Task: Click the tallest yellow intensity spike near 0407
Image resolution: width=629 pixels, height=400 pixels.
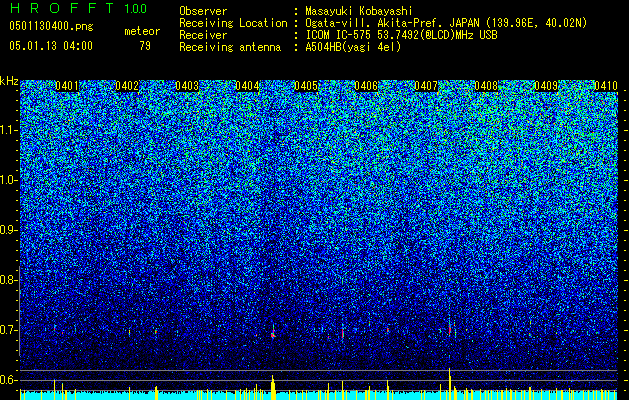Action: (x=450, y=384)
